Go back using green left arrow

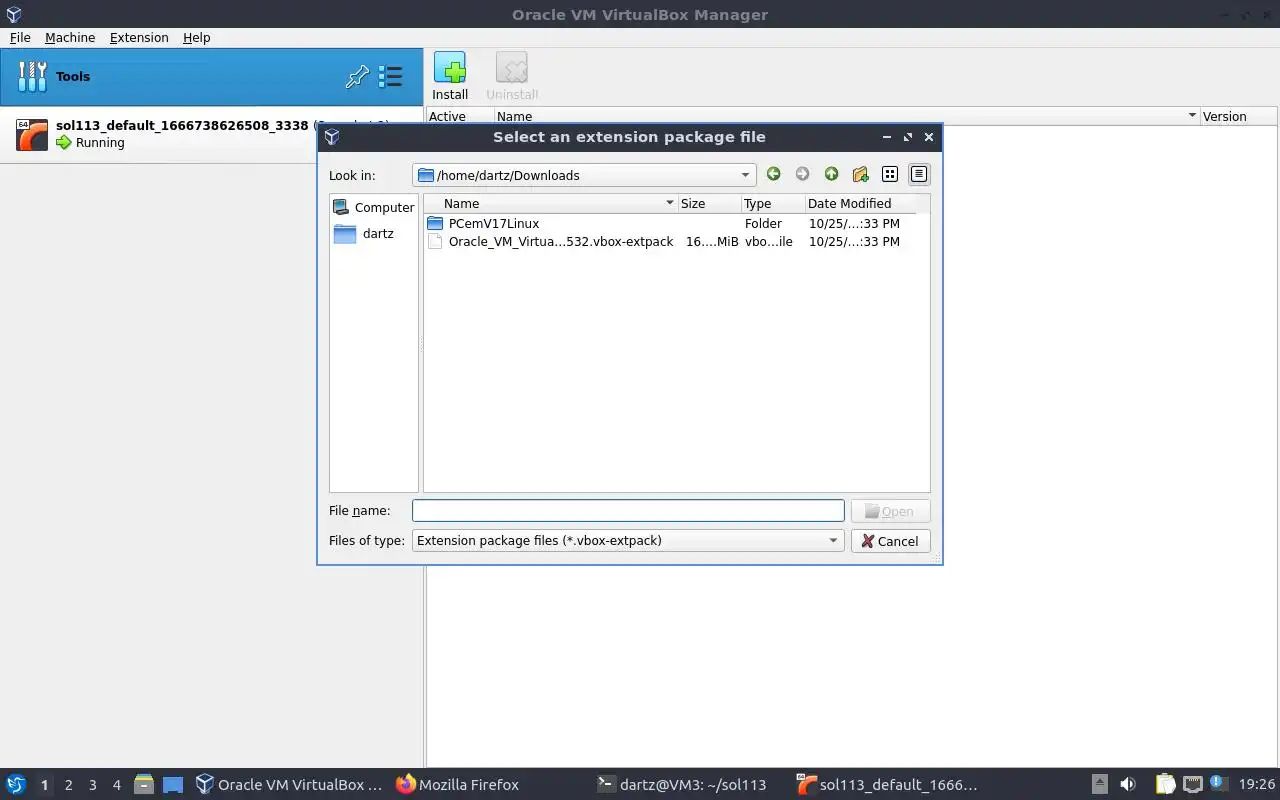(x=773, y=174)
